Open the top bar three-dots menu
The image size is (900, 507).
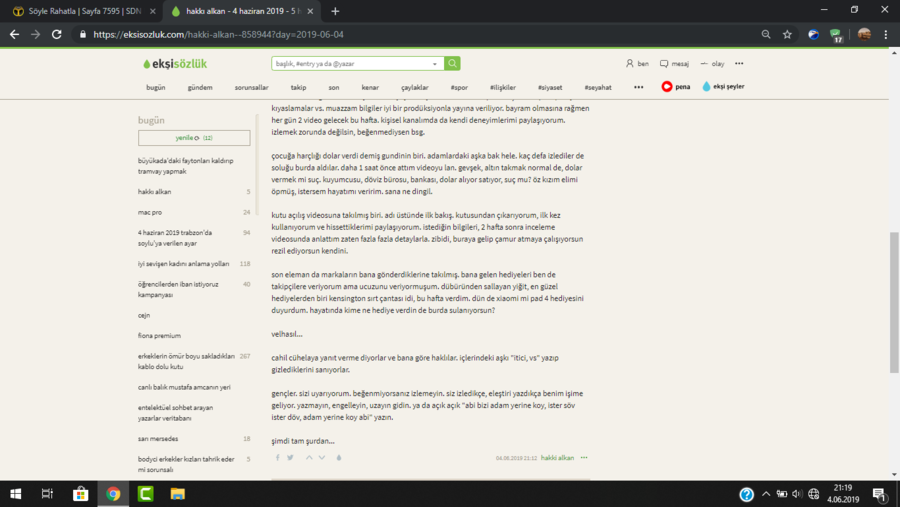[739, 64]
